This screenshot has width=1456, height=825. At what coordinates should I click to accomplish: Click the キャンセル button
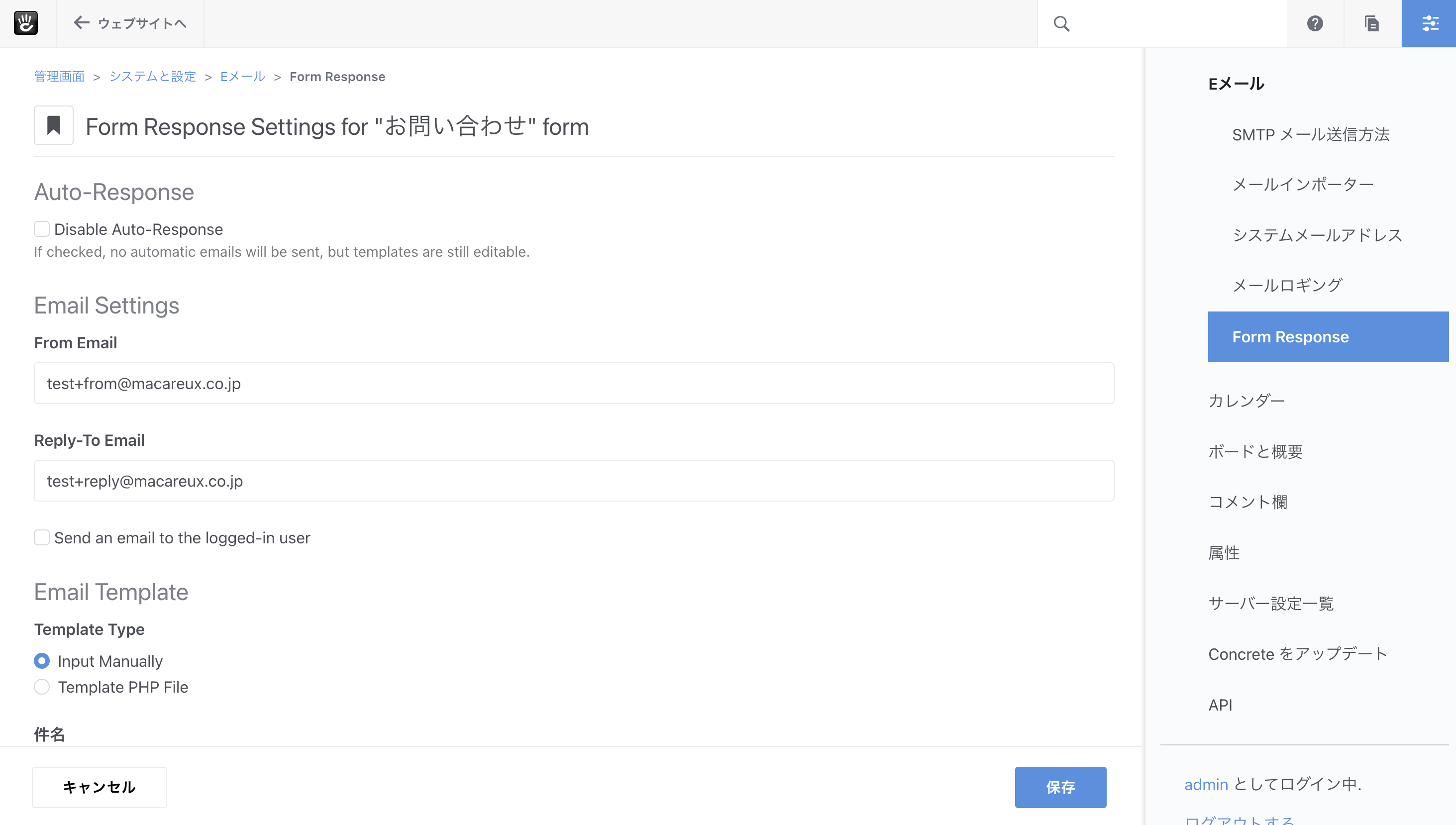coord(99,787)
